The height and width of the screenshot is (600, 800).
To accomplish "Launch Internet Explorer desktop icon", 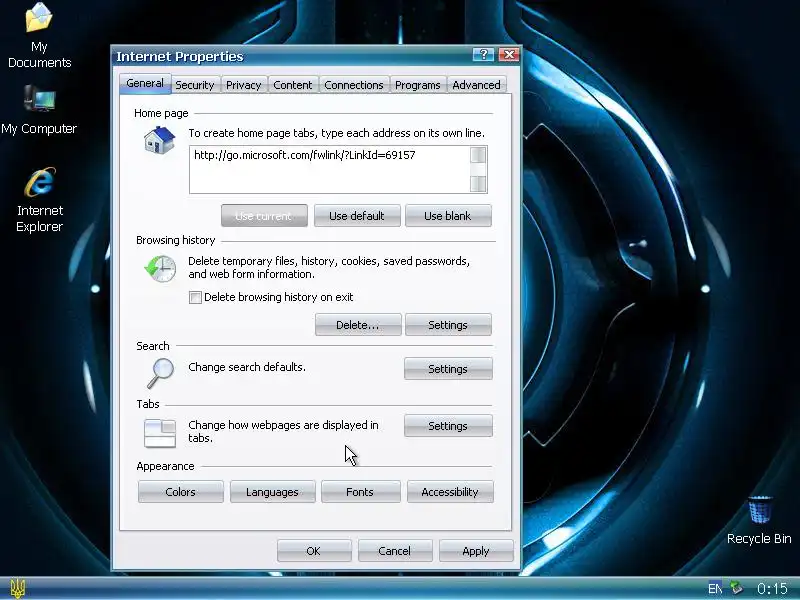I will tap(39, 200).
